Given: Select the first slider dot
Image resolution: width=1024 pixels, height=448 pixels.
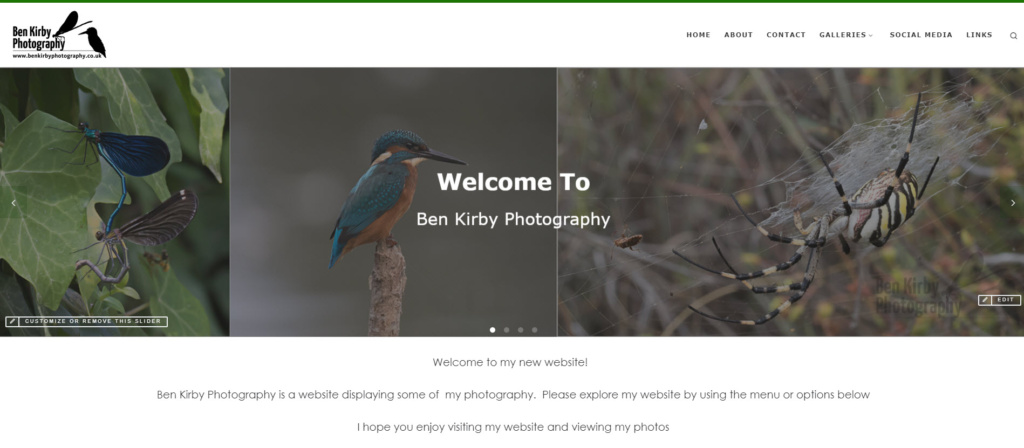Looking at the screenshot, I should (492, 330).
